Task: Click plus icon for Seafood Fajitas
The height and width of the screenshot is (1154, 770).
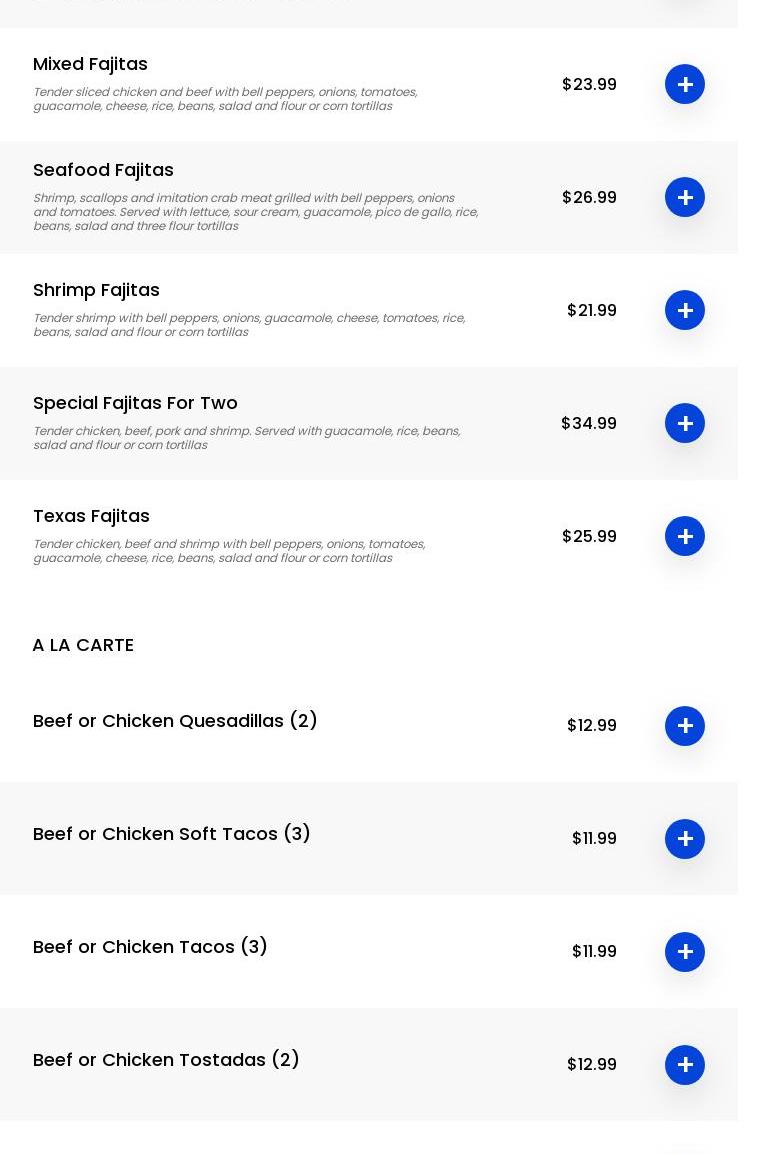Action: click(x=685, y=197)
